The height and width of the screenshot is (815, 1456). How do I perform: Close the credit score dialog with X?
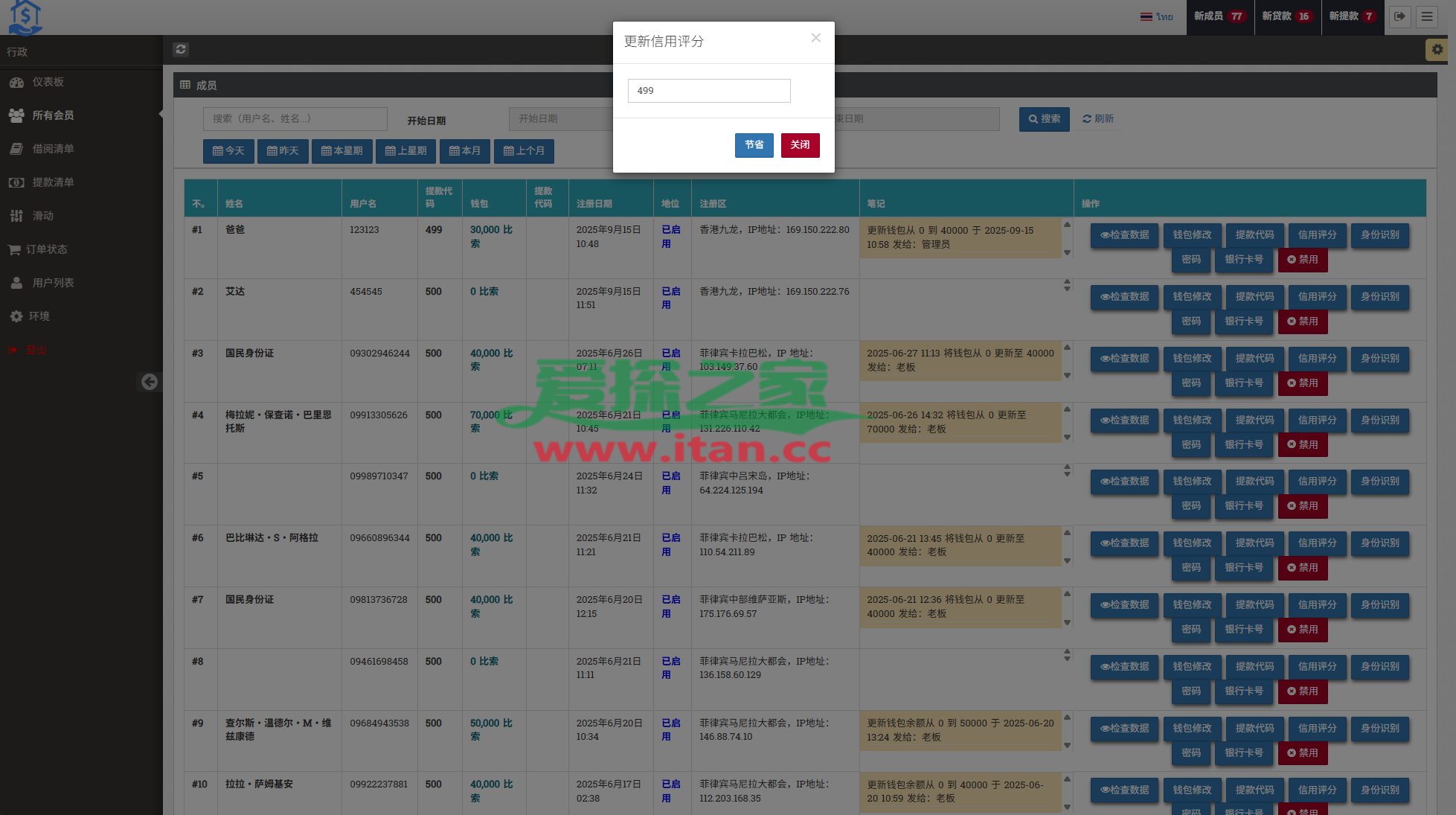click(x=815, y=38)
